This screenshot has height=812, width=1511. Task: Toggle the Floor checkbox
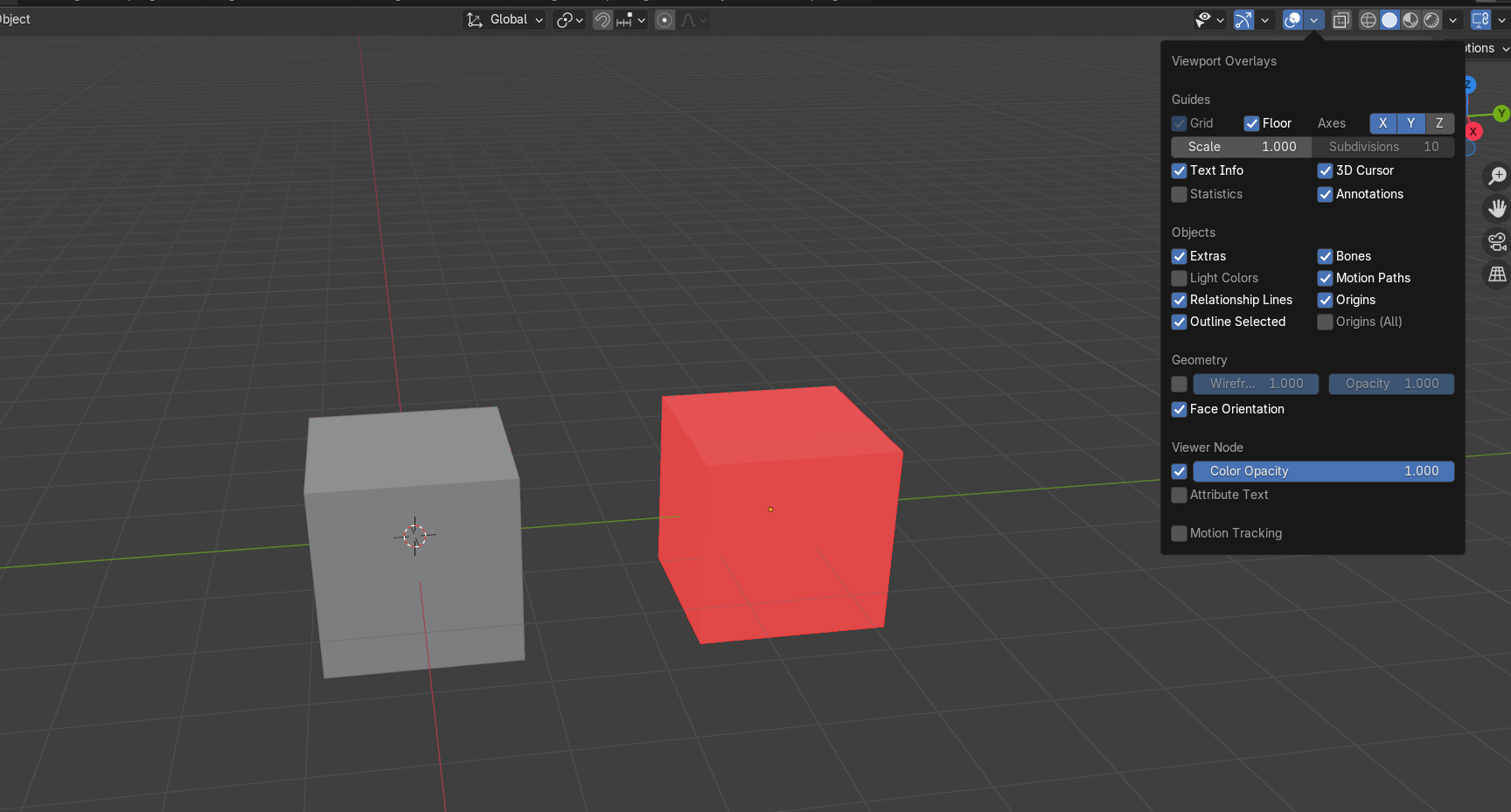tap(1251, 123)
